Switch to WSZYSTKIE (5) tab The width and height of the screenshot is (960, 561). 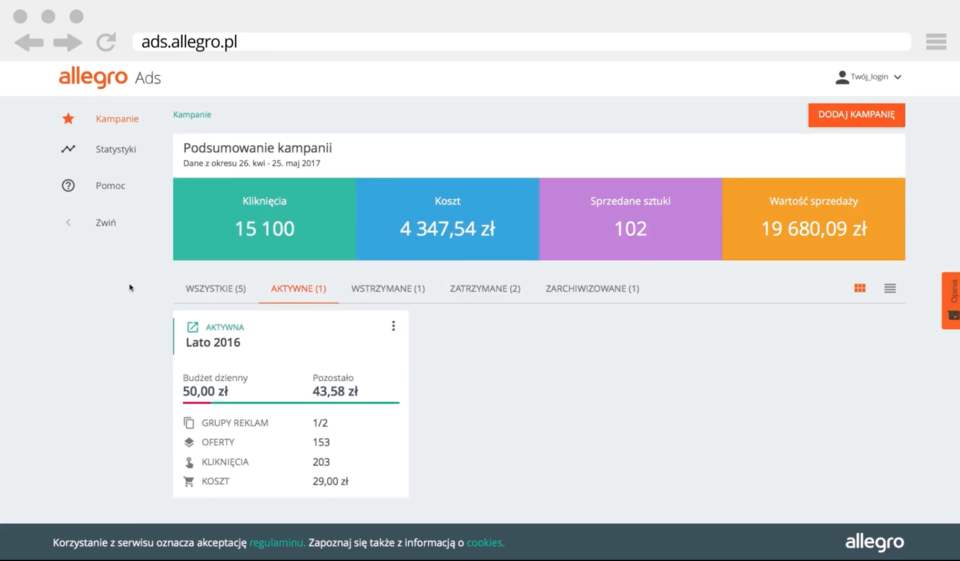click(x=216, y=288)
